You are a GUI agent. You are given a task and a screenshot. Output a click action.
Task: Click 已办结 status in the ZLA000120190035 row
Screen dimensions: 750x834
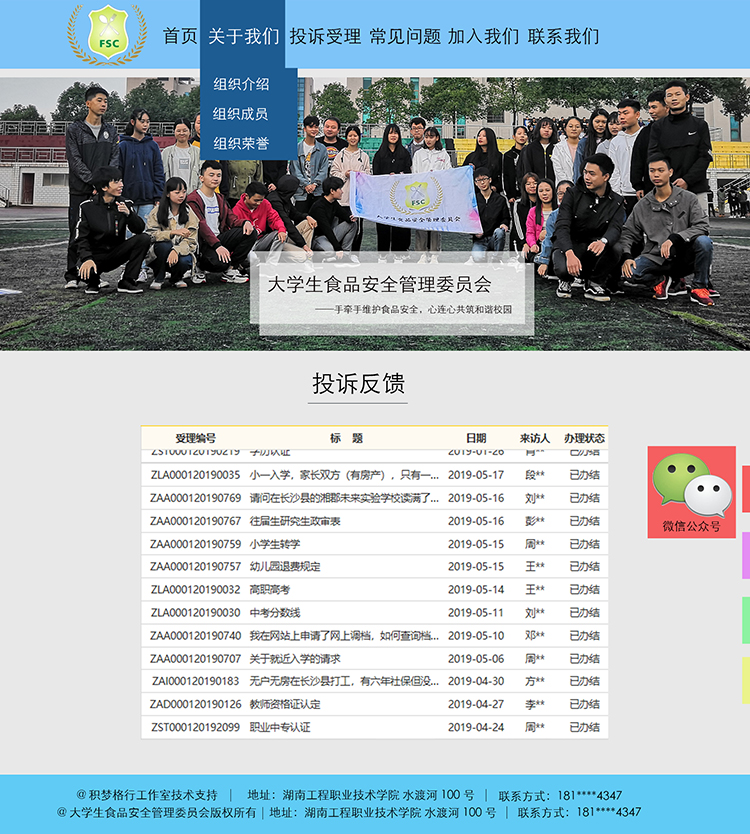(x=585, y=475)
